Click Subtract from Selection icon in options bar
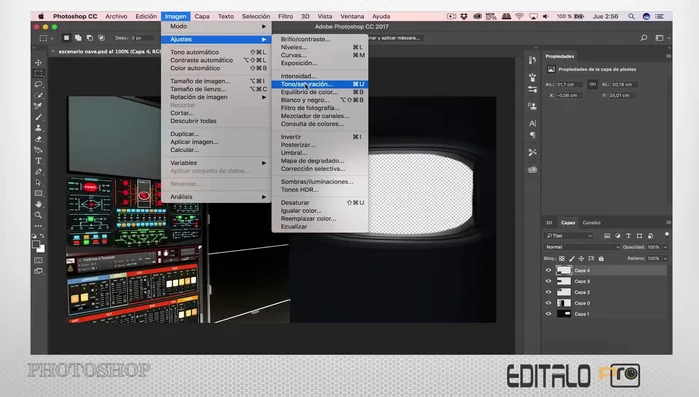Screen dimensions: 699x397 pos(90,38)
